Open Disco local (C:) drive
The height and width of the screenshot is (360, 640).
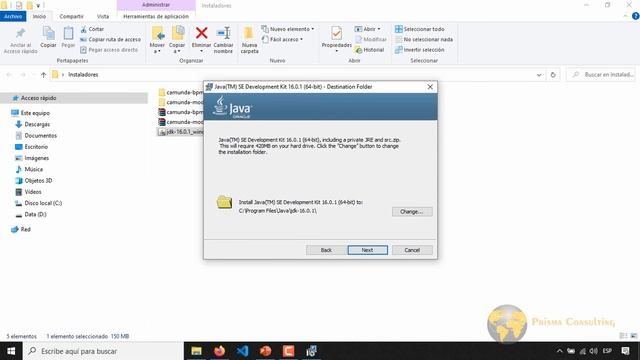click(38, 203)
